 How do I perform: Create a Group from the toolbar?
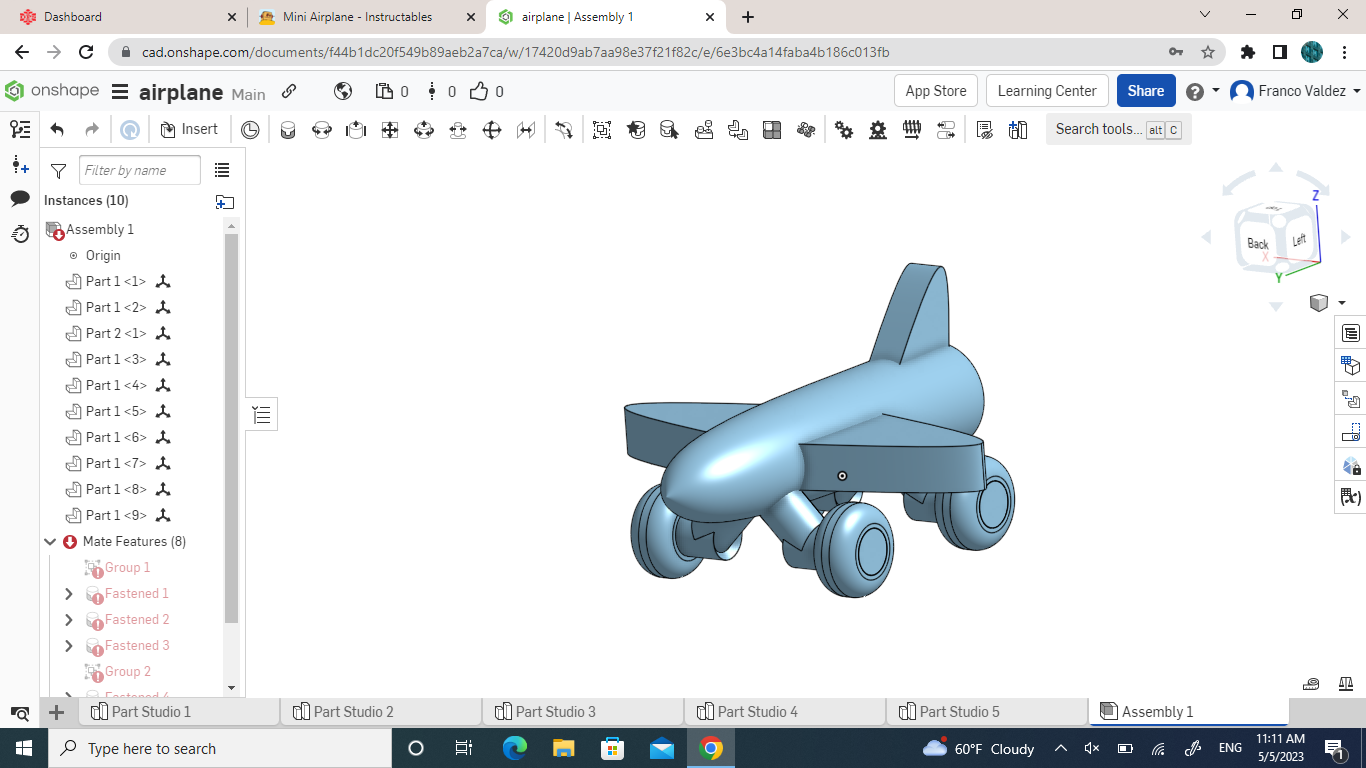601,129
